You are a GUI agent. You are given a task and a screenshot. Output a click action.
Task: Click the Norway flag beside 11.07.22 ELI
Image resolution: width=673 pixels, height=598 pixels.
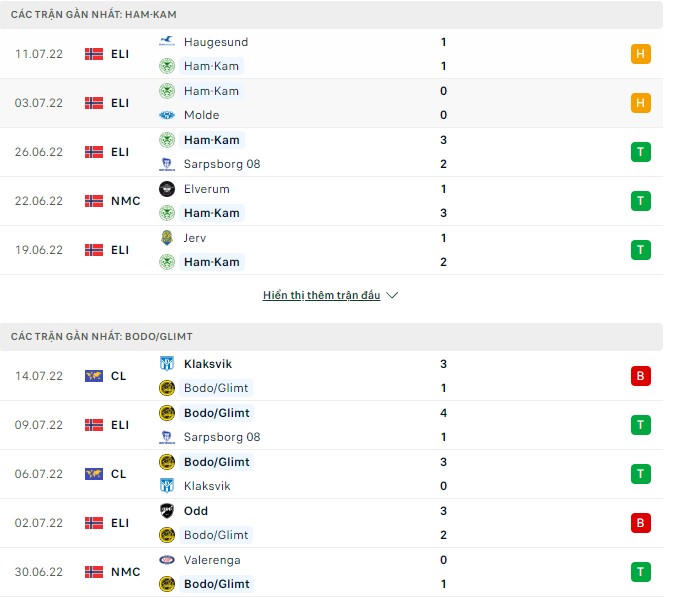(94, 54)
